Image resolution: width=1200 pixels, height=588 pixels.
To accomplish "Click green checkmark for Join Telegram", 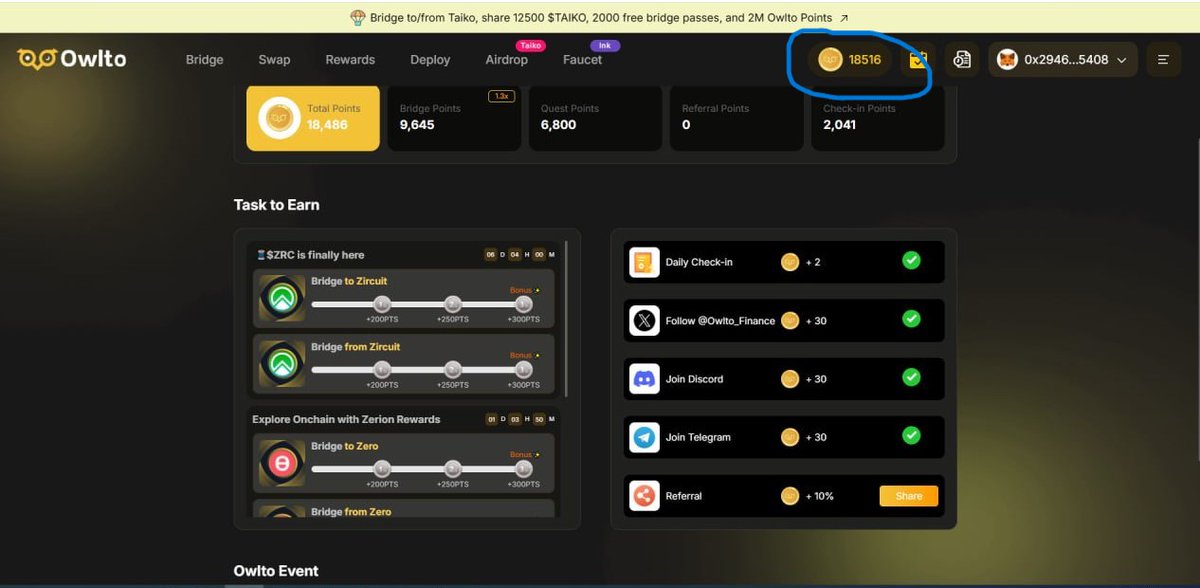I will [x=911, y=435].
